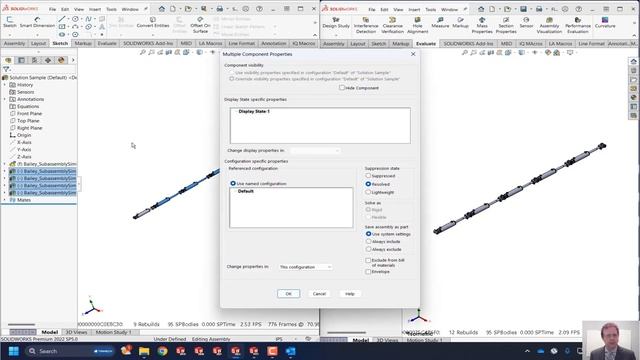640x360 pixels.
Task: Click the Sensor tool icon
Action: [x=526, y=22]
